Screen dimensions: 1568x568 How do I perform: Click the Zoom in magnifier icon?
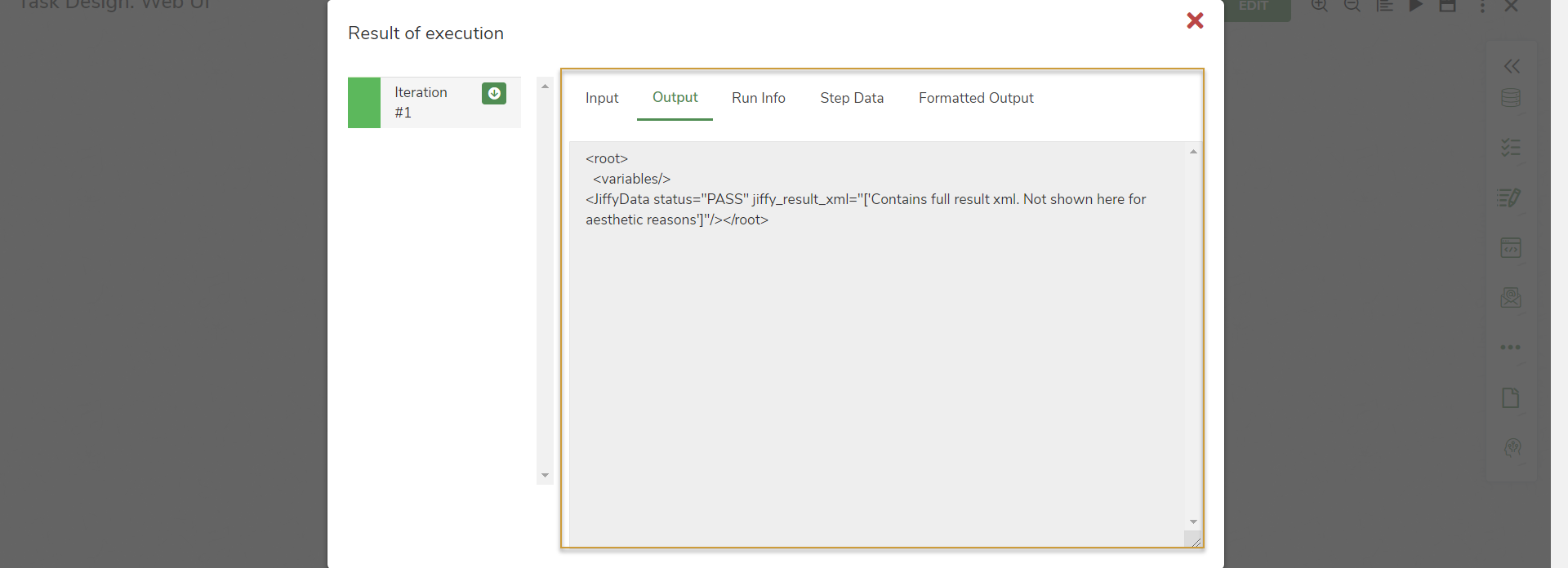1319,6
